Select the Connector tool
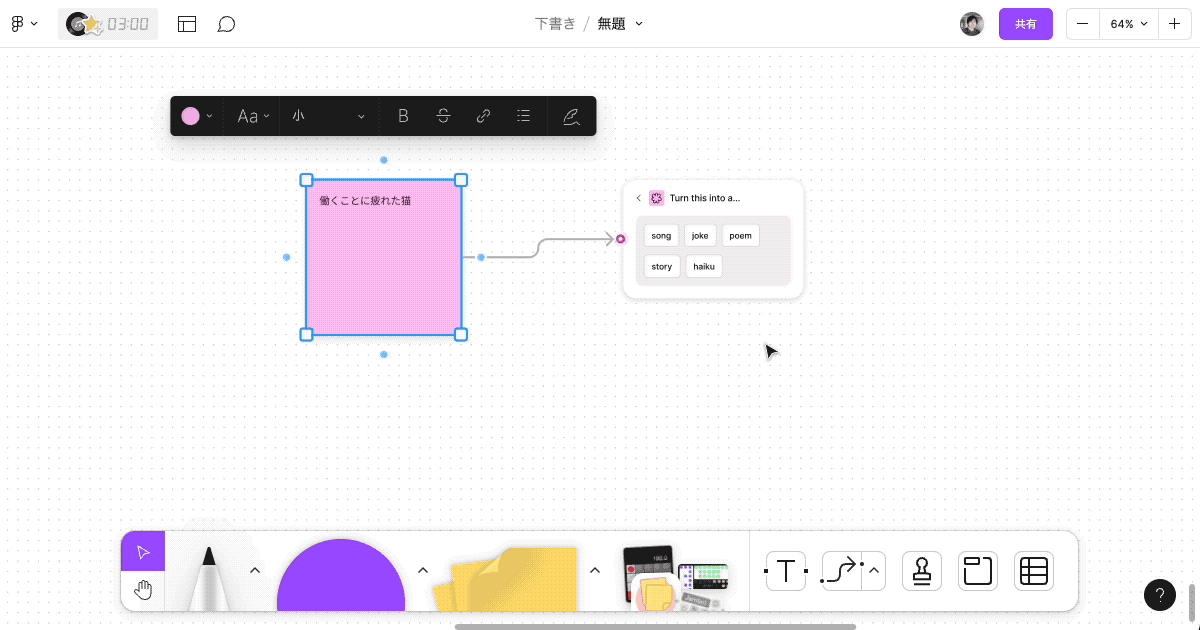 (x=841, y=571)
